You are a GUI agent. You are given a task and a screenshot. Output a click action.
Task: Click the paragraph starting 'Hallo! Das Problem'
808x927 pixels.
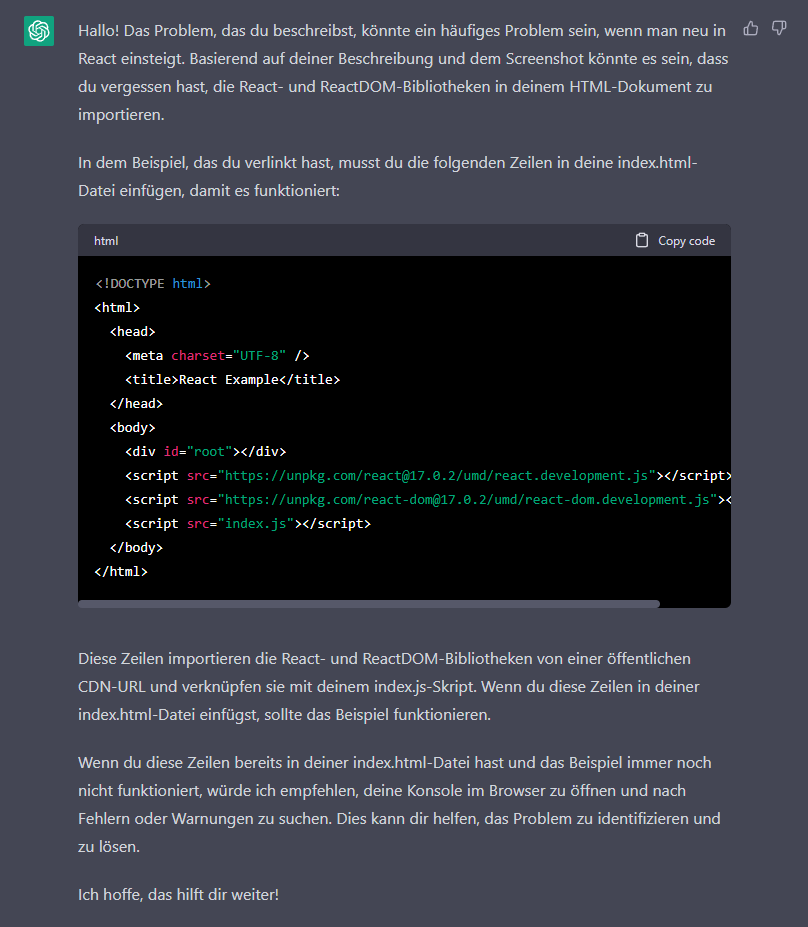[404, 72]
